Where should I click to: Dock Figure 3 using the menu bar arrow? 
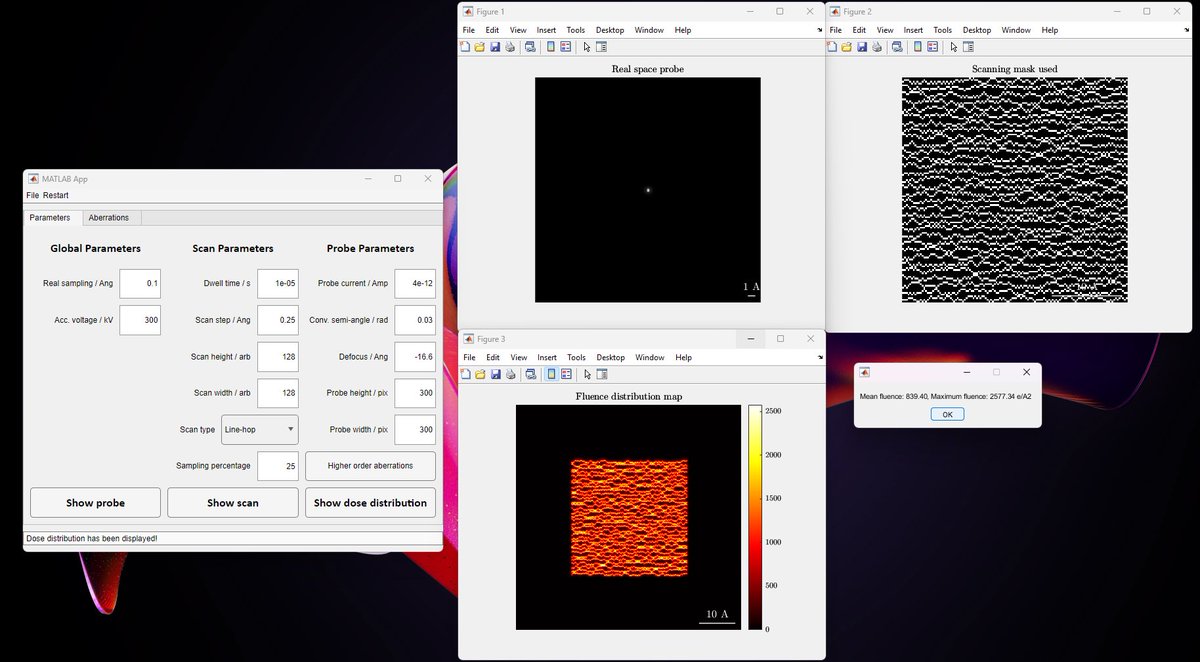[819, 357]
